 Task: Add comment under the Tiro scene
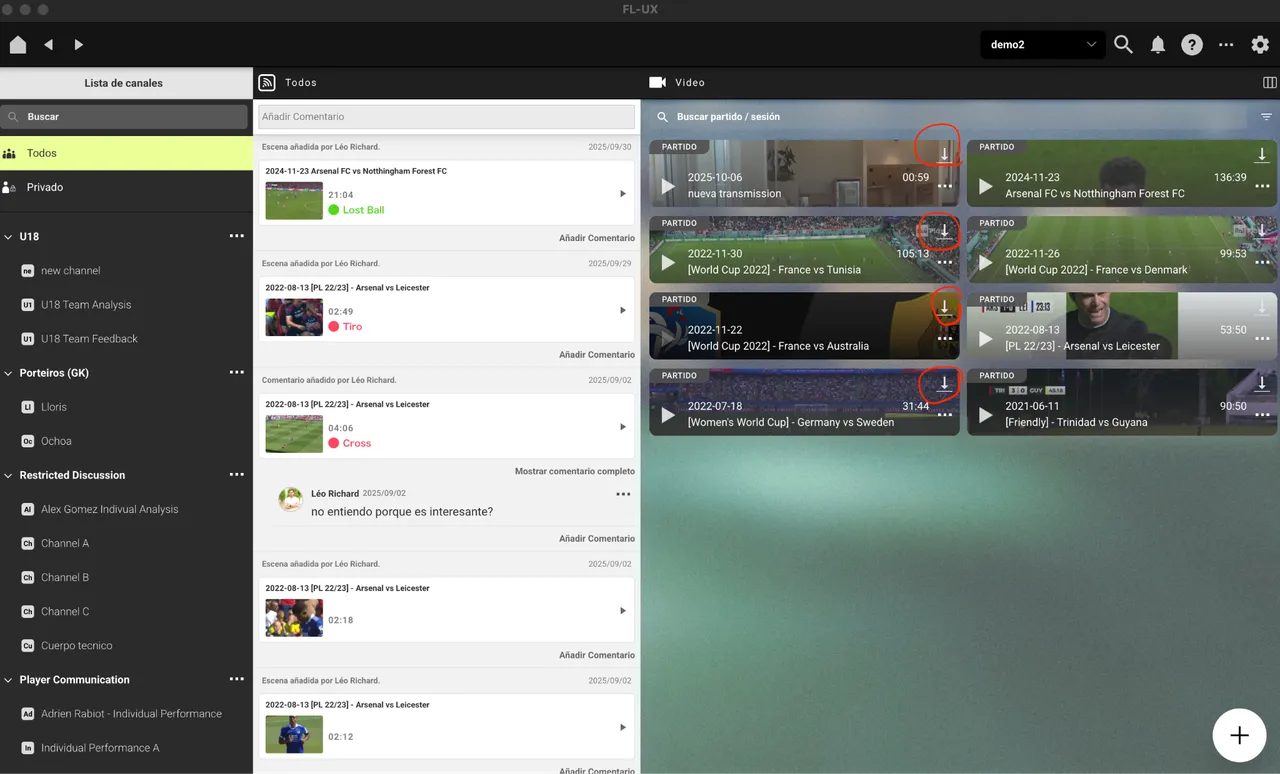[597, 355]
